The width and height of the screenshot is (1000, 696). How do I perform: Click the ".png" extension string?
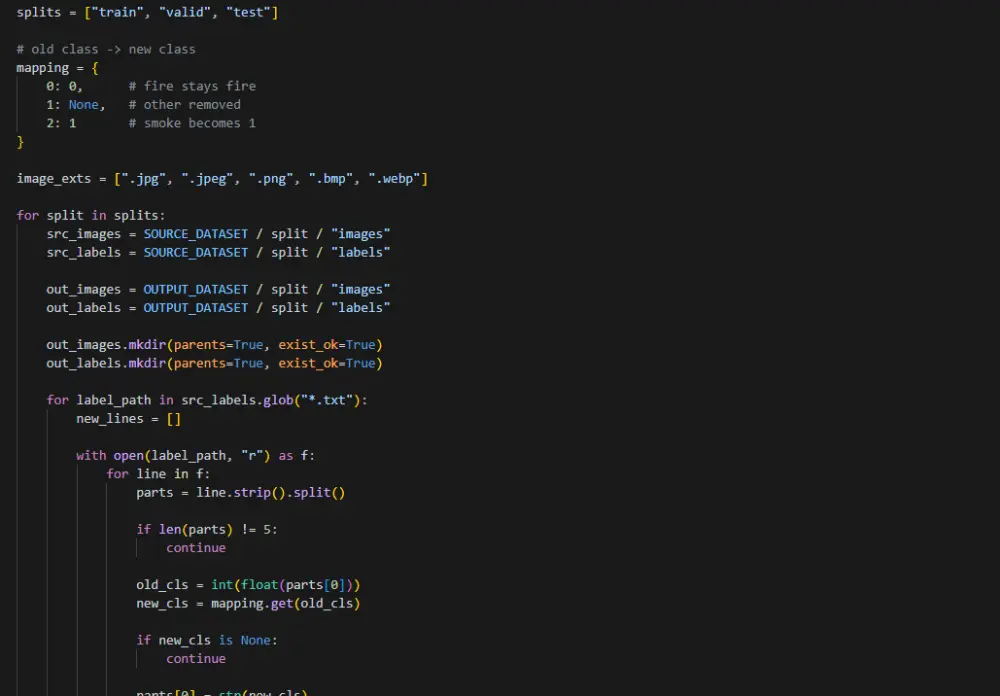(271, 179)
